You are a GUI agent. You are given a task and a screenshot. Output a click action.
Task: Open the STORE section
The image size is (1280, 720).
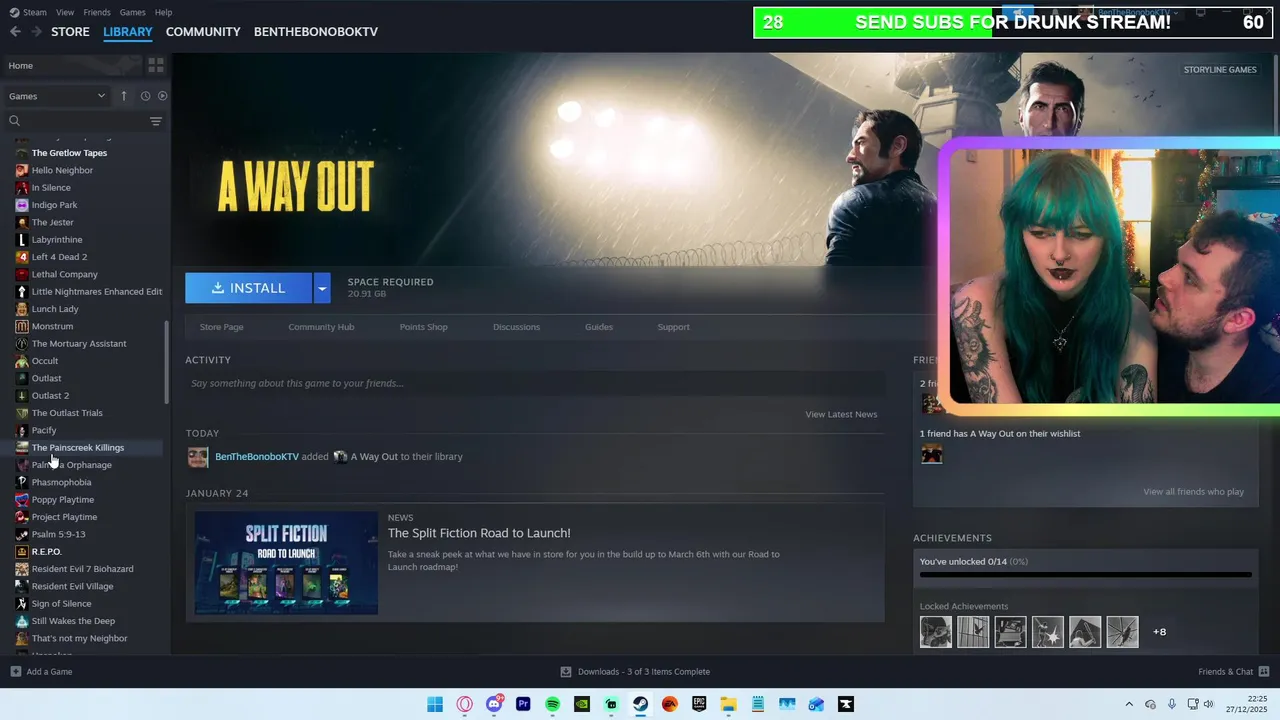pos(70,32)
